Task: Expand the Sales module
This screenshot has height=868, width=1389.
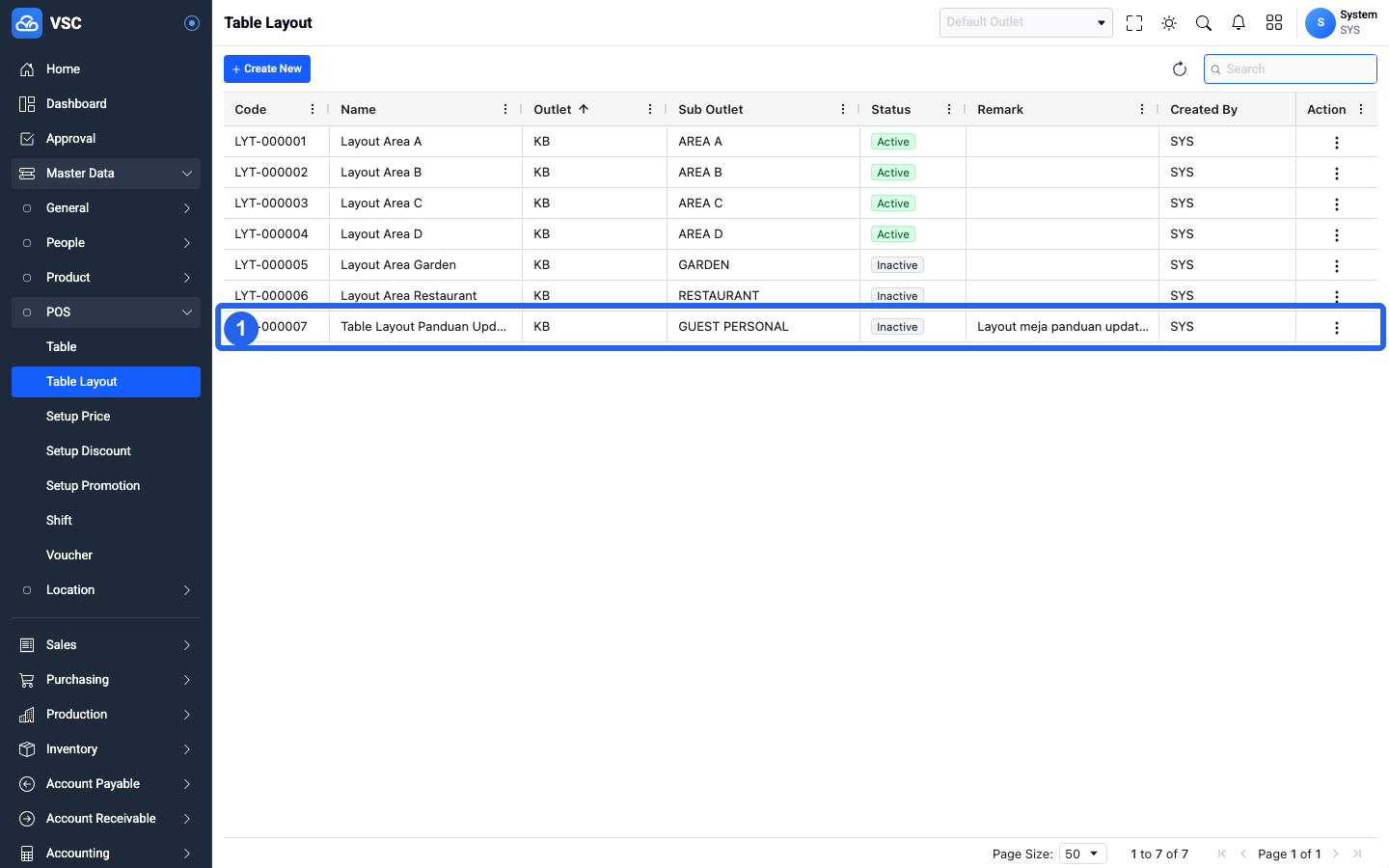Action: click(x=106, y=645)
